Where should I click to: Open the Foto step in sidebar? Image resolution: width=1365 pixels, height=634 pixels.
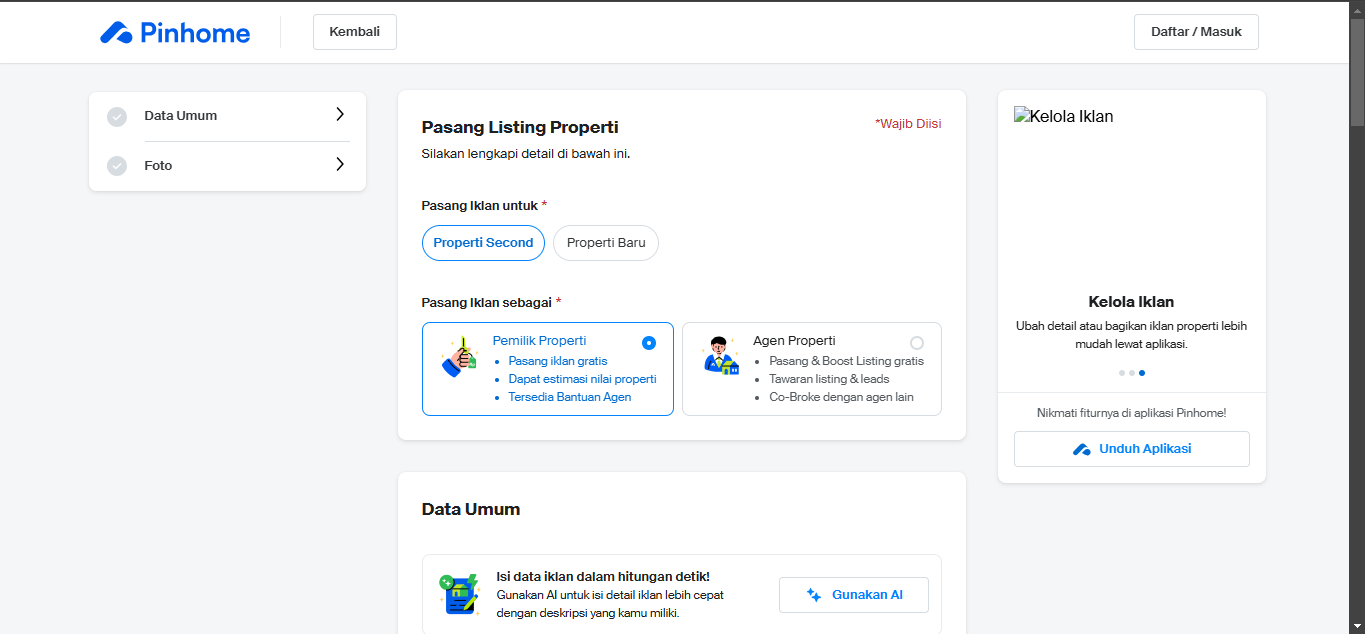click(158, 166)
